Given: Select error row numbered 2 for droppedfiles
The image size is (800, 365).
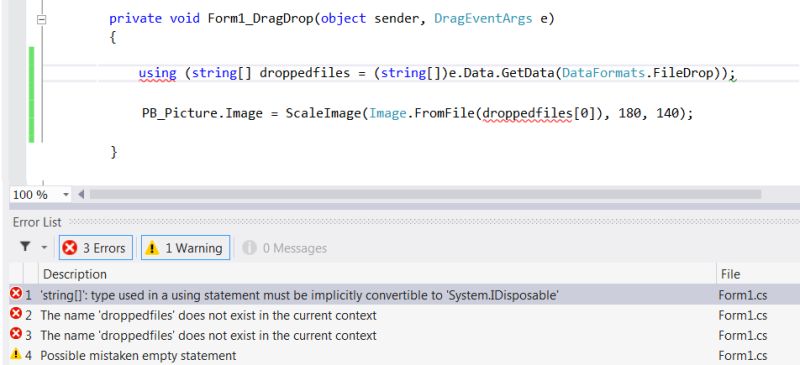Looking at the screenshot, I should (x=404, y=315).
